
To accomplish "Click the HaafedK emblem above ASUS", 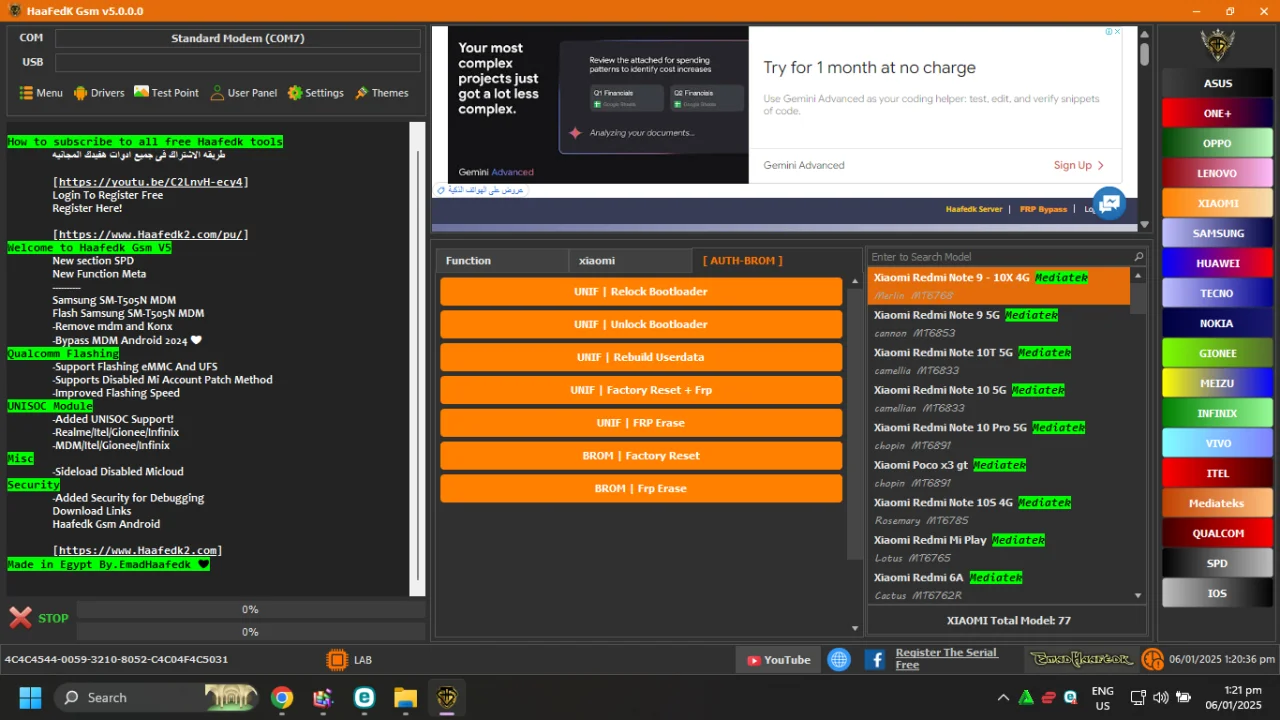I will pos(1217,45).
